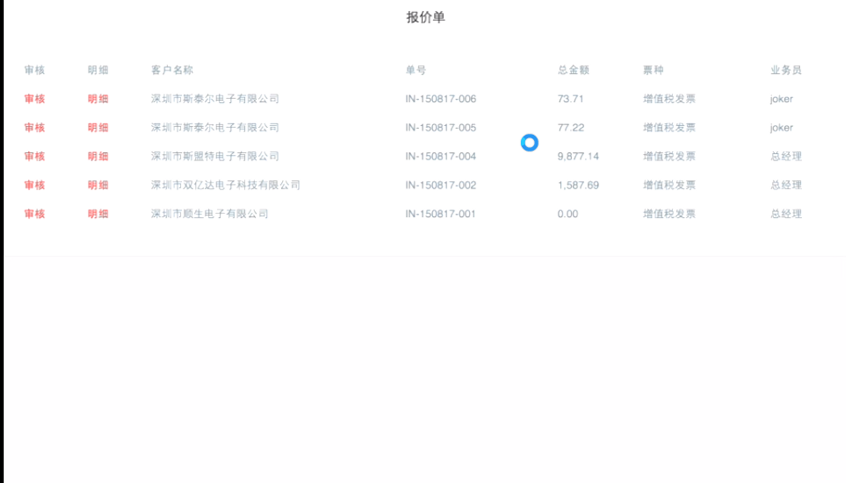846x483 pixels.
Task: Click 审核 for order IN-150817-002
Action: pos(35,185)
